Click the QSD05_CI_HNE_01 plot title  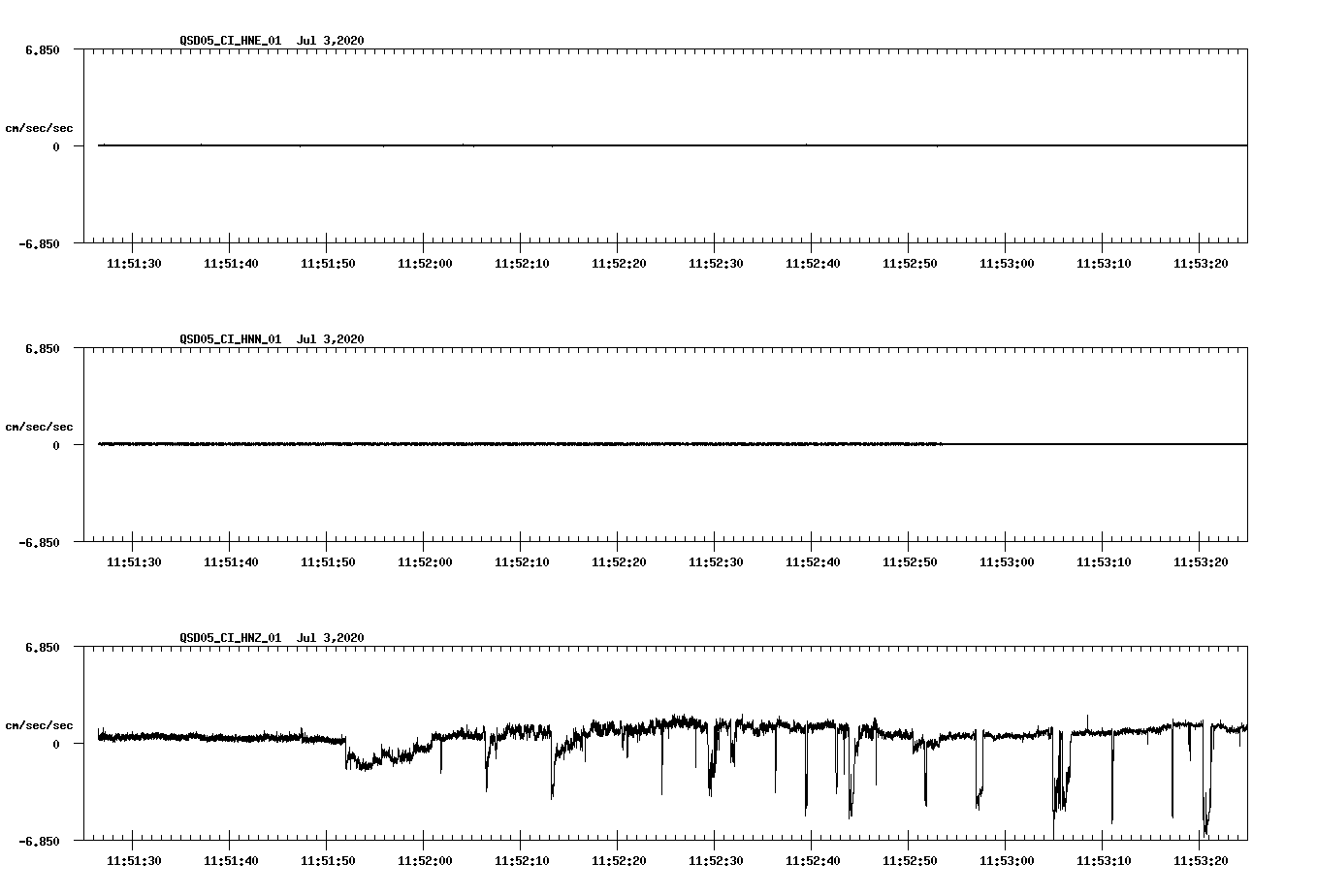(x=272, y=41)
